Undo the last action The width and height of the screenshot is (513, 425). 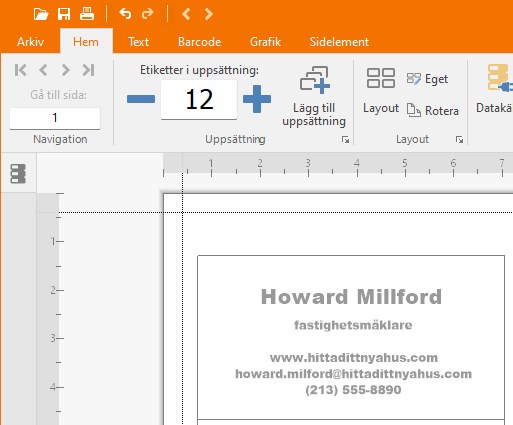click(x=125, y=14)
